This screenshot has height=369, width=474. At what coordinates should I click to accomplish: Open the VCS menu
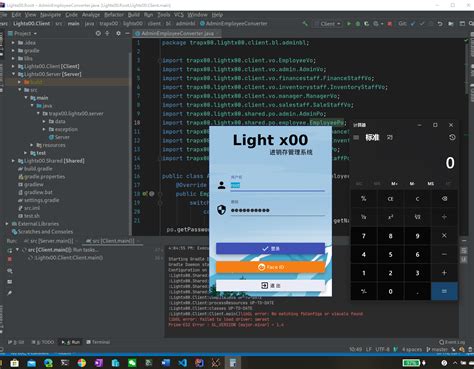coord(178,15)
